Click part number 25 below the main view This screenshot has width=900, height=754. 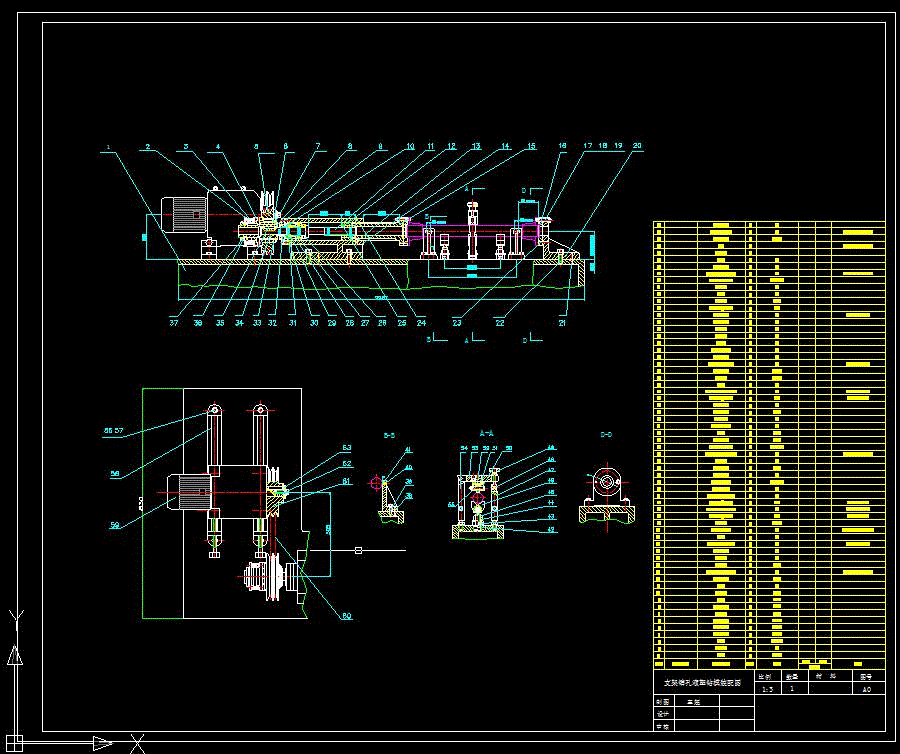point(402,323)
